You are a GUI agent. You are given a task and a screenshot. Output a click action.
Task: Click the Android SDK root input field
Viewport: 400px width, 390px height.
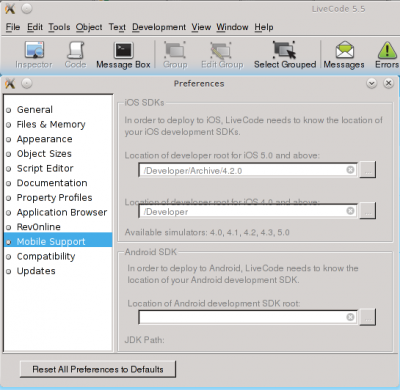tap(248, 317)
